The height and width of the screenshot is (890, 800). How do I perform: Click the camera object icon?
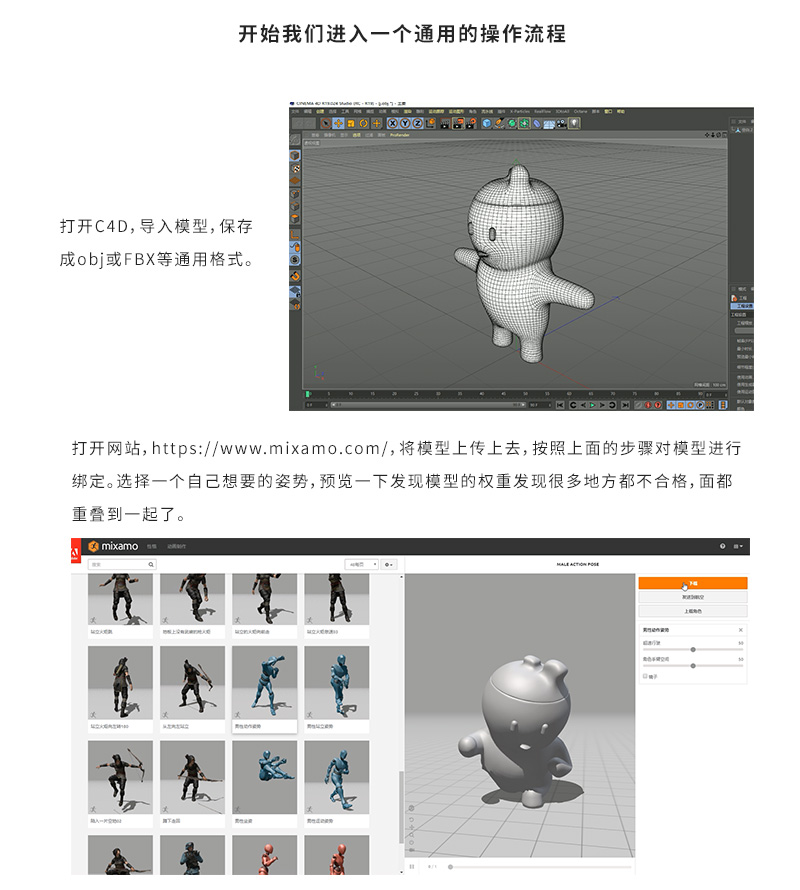(x=562, y=123)
